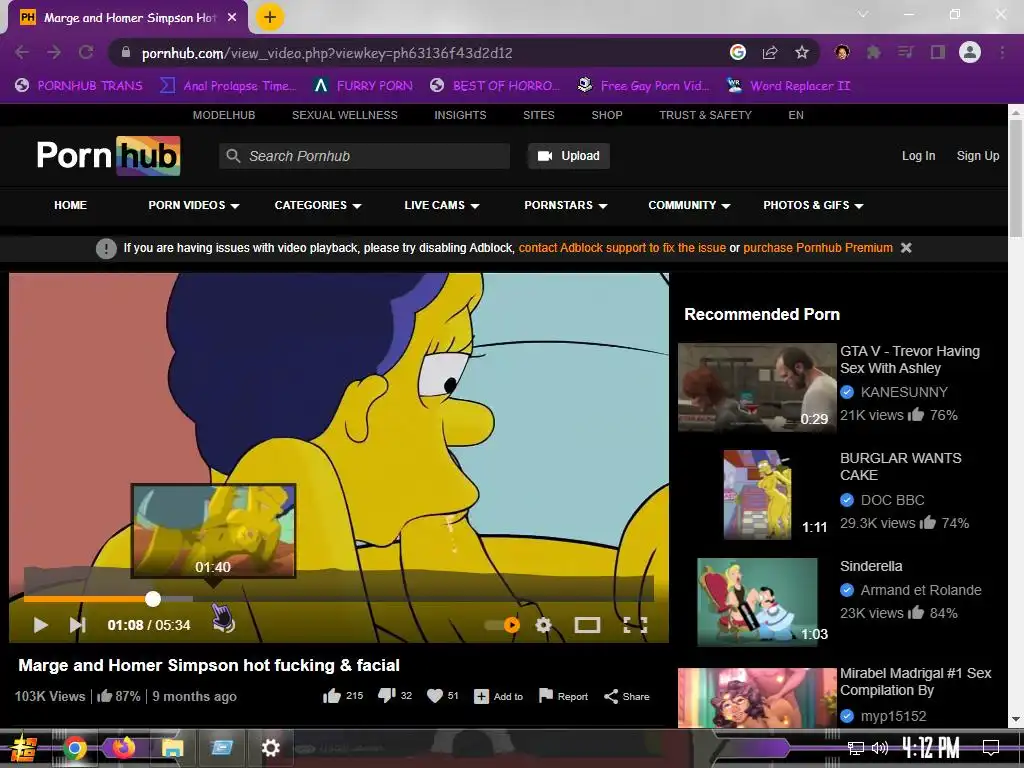Enter fullscreen video mode
The height and width of the screenshot is (768, 1024).
click(x=635, y=625)
